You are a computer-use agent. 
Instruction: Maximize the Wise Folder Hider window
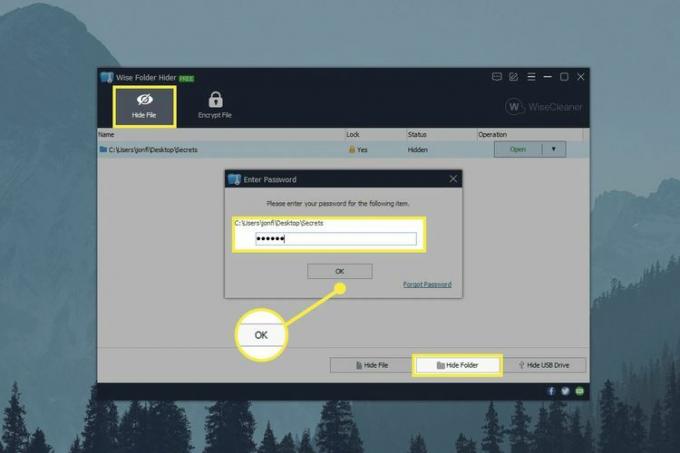[x=564, y=77]
